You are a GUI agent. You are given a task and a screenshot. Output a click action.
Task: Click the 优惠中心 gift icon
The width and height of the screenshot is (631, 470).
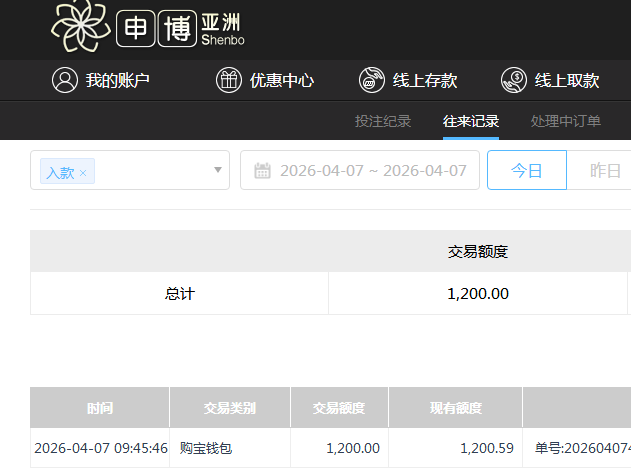(x=229, y=80)
